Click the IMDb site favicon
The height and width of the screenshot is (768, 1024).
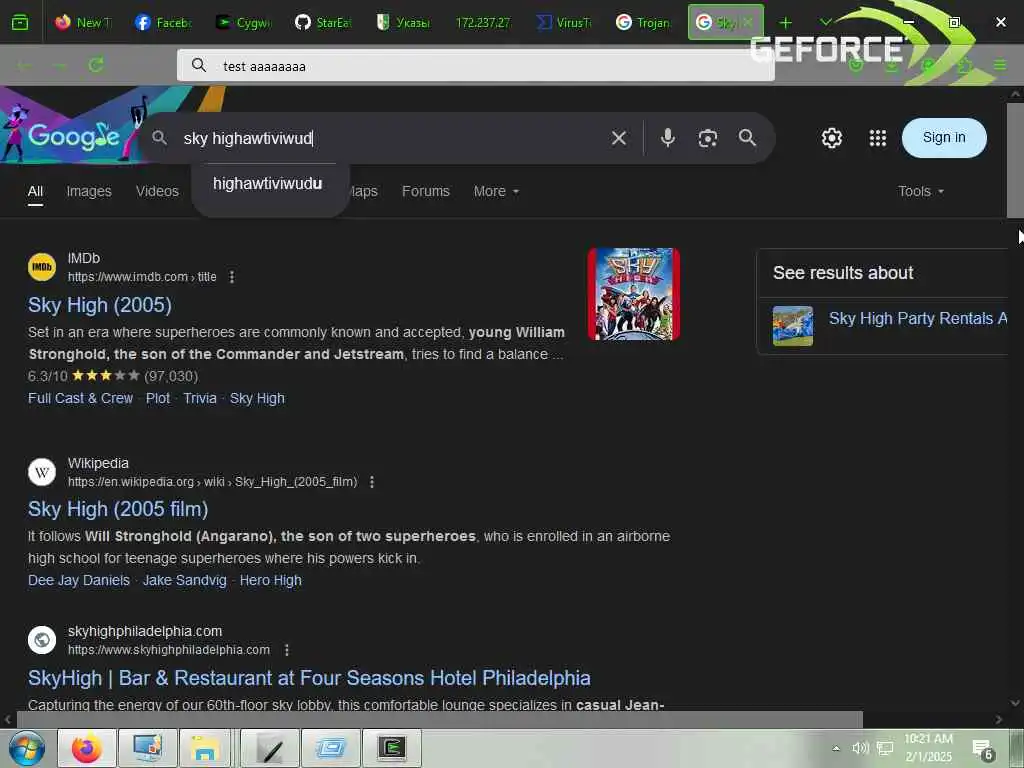pyautogui.click(x=42, y=267)
